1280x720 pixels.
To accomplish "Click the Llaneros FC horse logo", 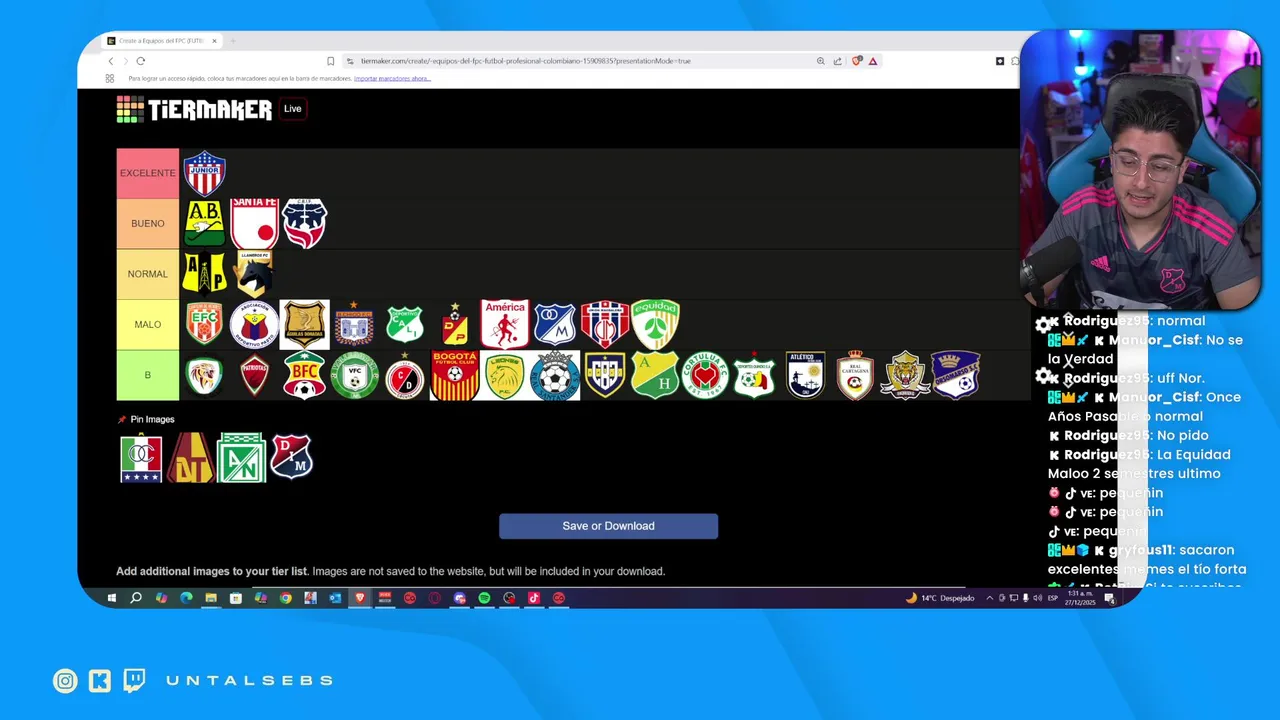I will coord(254,272).
